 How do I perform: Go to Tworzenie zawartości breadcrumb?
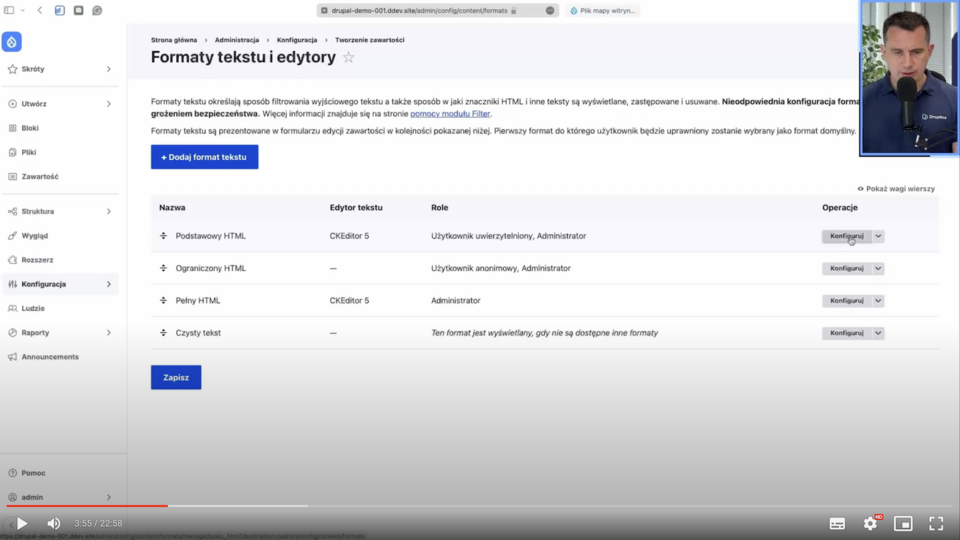tap(370, 40)
